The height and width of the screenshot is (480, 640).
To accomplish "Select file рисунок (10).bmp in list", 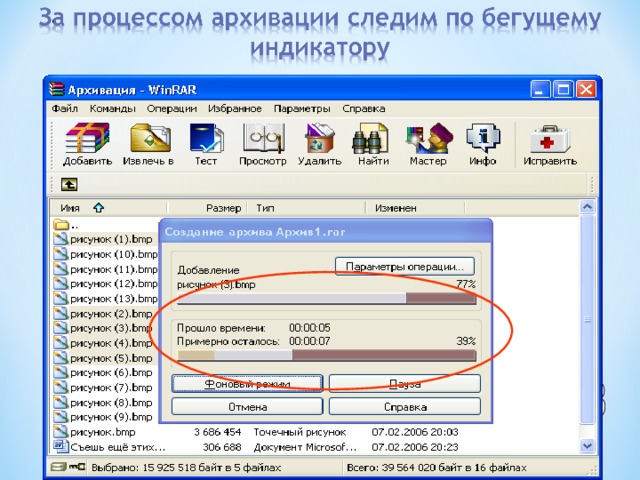I will 107,253.
